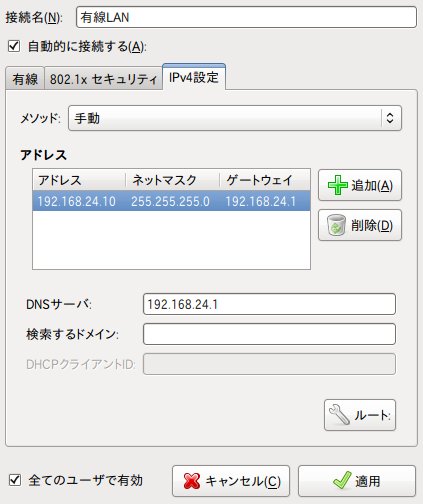Screen dimensions: 423x504
Task: Click the DNSサーバ input field
Action: point(269,304)
